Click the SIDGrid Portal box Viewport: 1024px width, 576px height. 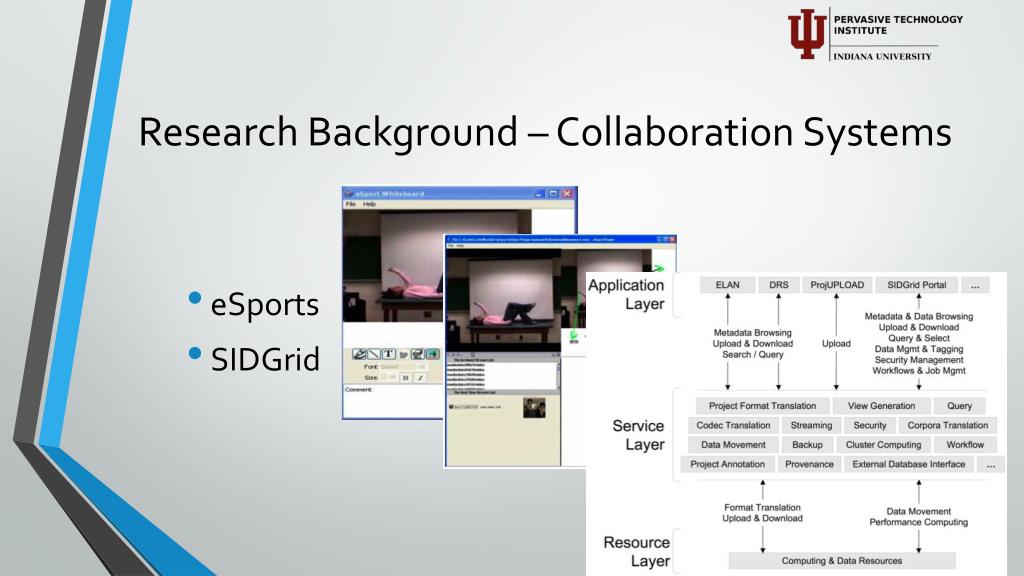(917, 285)
